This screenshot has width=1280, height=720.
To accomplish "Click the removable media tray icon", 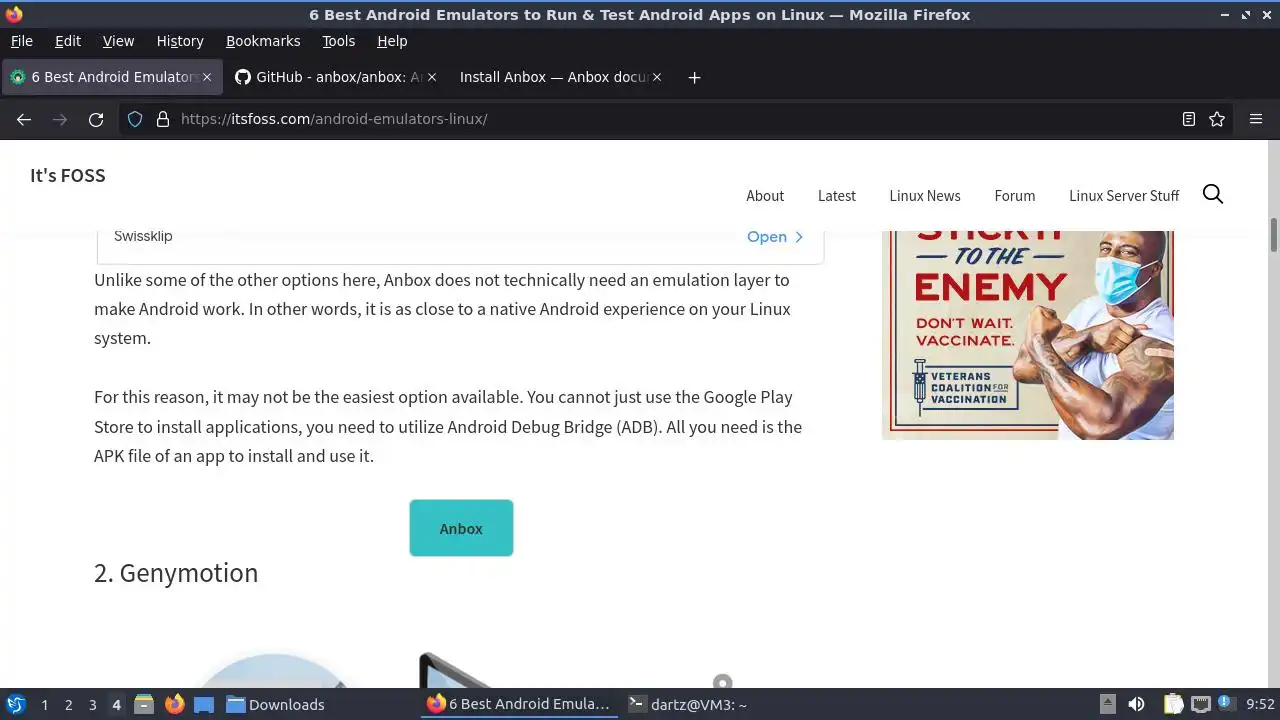I will pos(1107,704).
